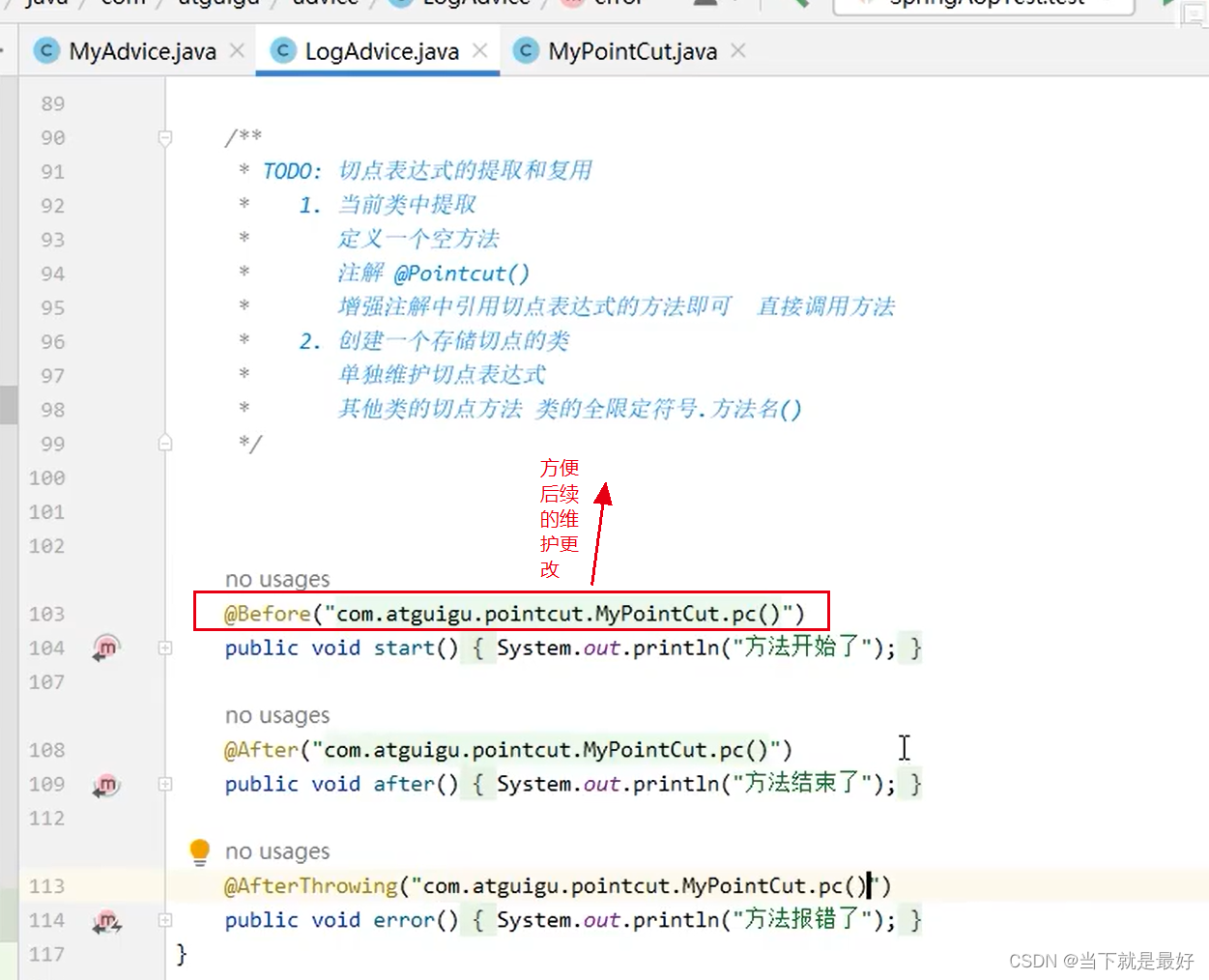
Task: Click atguigu in the breadcrumb navigation bar
Action: click(218, 4)
